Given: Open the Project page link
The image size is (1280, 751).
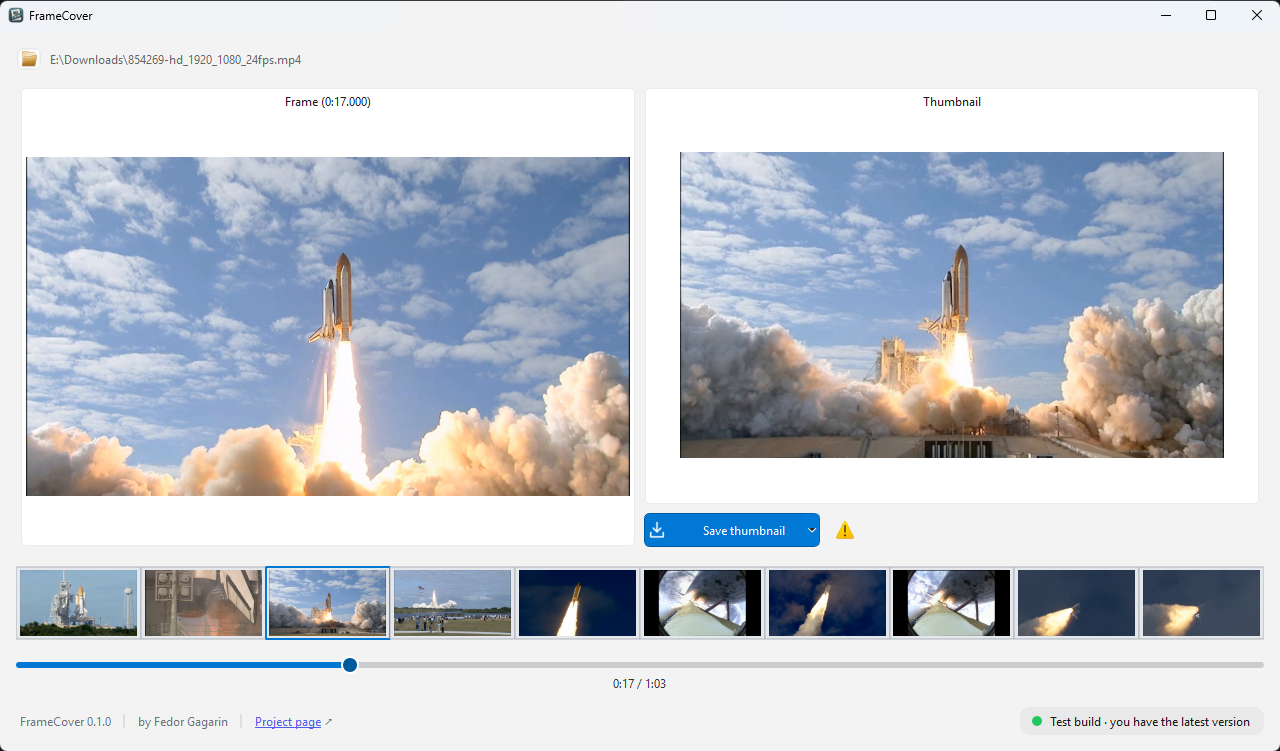Looking at the screenshot, I should coord(288,722).
